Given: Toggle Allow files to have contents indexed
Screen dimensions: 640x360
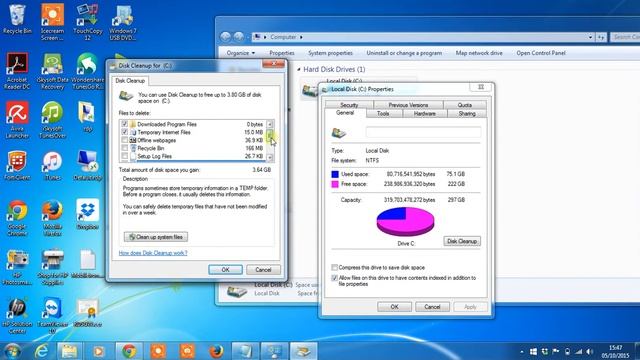Looking at the screenshot, I should pos(334,278).
